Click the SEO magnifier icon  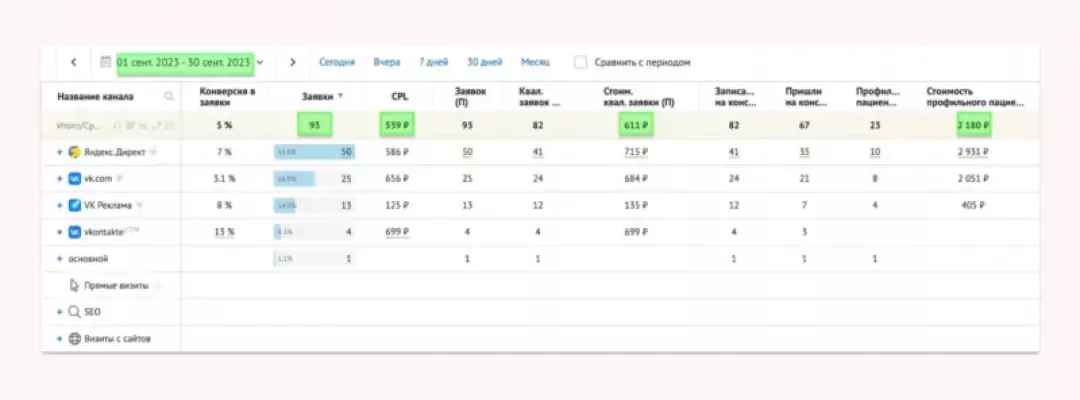(74, 312)
